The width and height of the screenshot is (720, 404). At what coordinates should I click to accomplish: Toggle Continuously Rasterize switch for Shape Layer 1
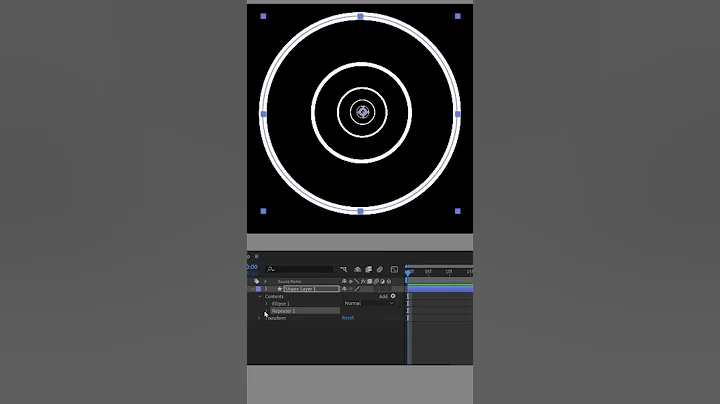(350, 289)
